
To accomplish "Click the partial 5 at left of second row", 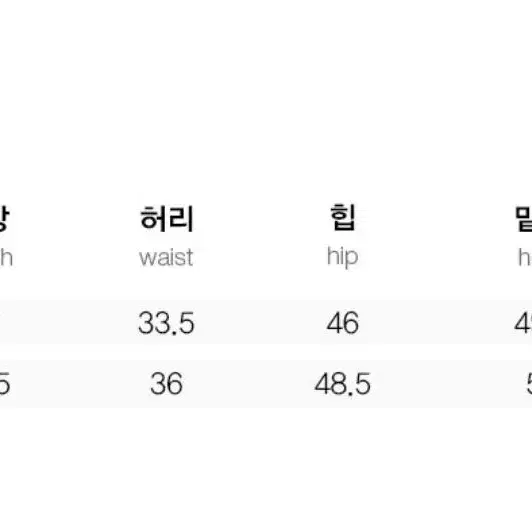I will click(5, 384).
